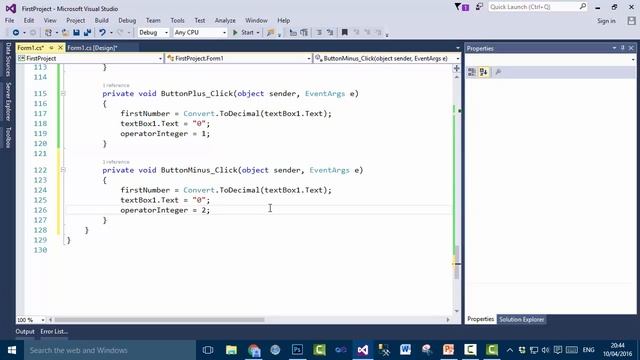Screen dimensions: 640x360
Task: Open the Tools menu
Action: [177, 20]
